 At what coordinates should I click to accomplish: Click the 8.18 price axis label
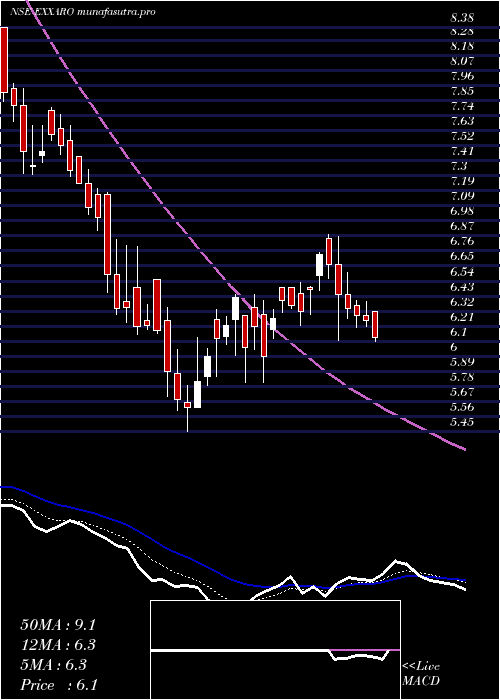pyautogui.click(x=462, y=46)
